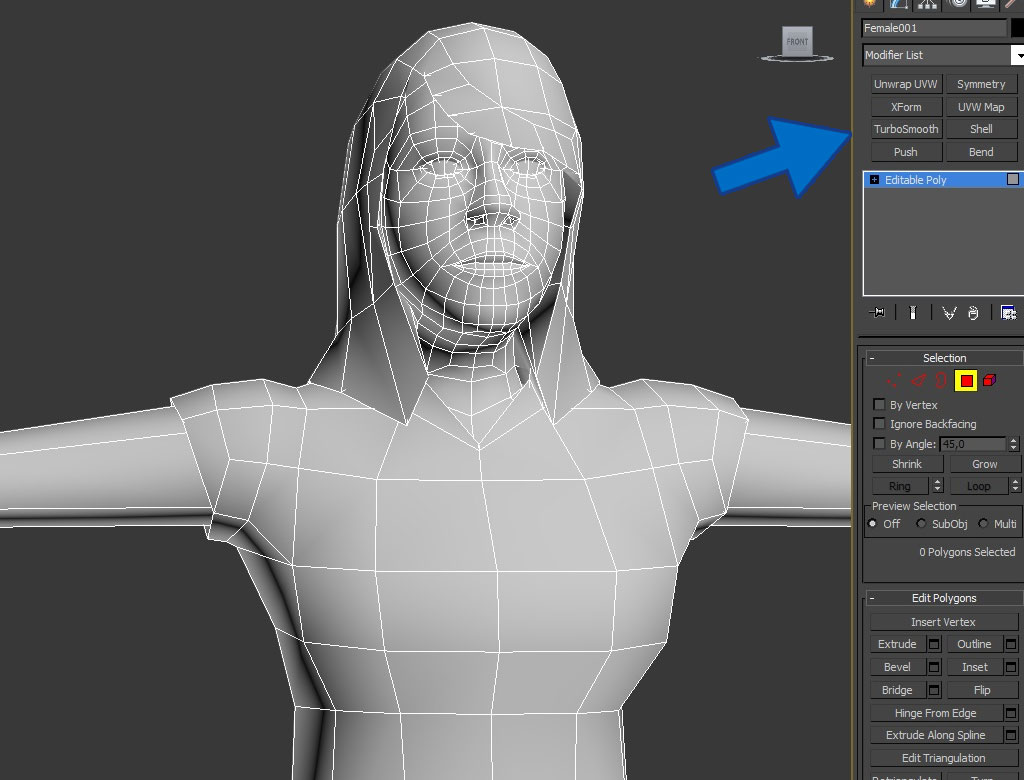Screen dimensions: 1024x780
Task: Select Preview Selection Off radio
Action: (872, 523)
